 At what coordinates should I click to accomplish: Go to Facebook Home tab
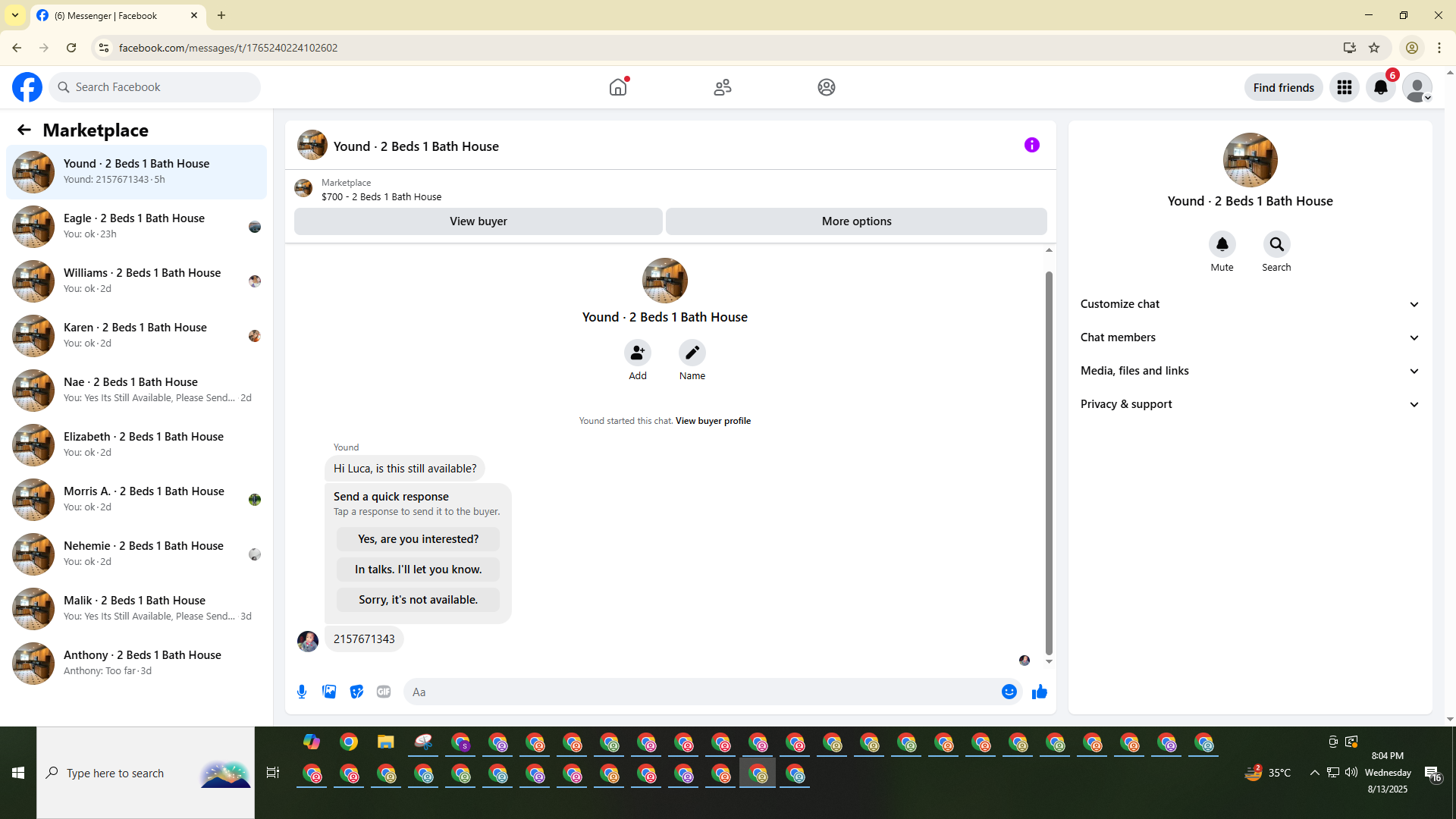[x=618, y=87]
